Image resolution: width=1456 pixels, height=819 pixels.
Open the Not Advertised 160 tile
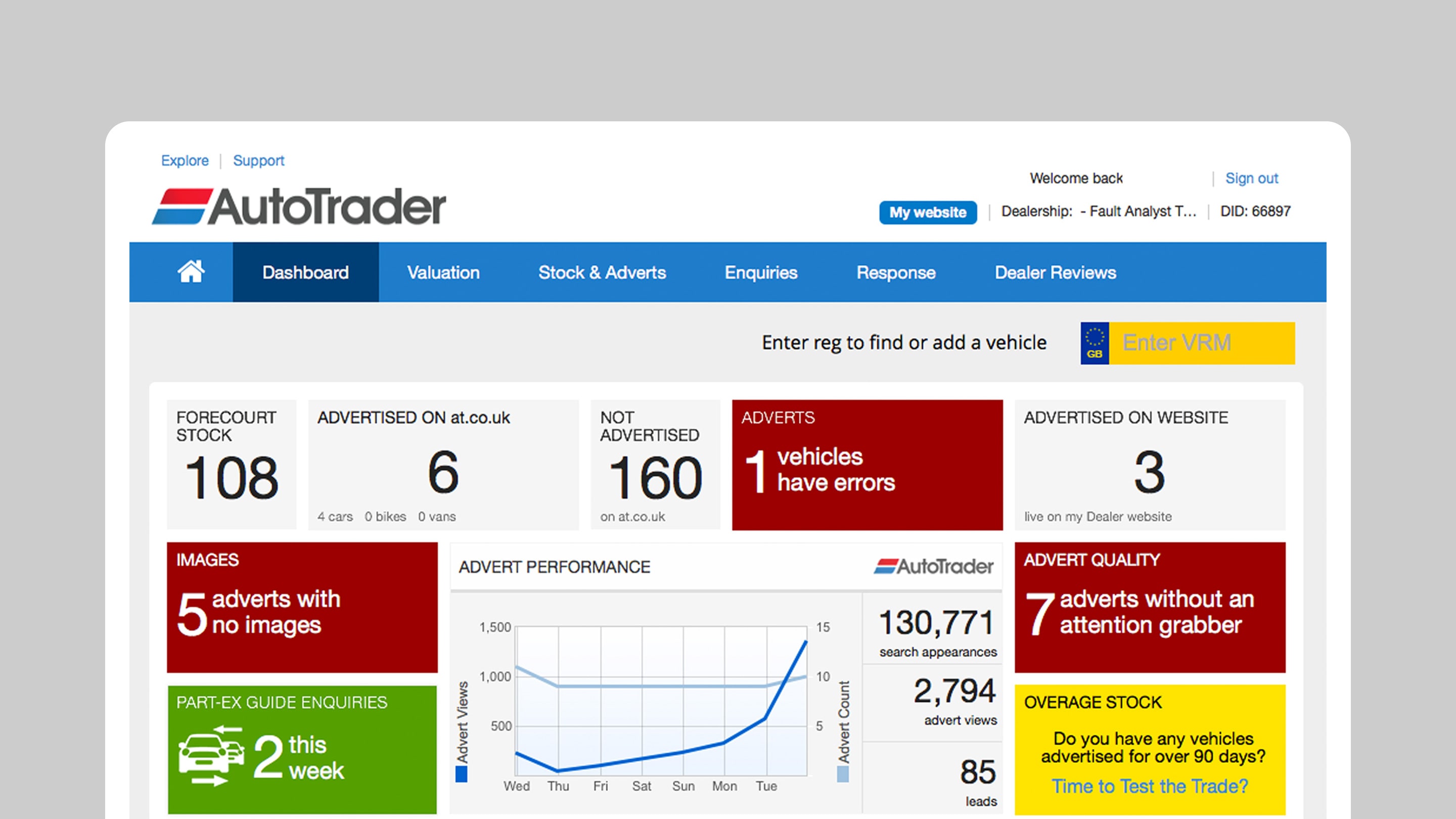point(655,465)
